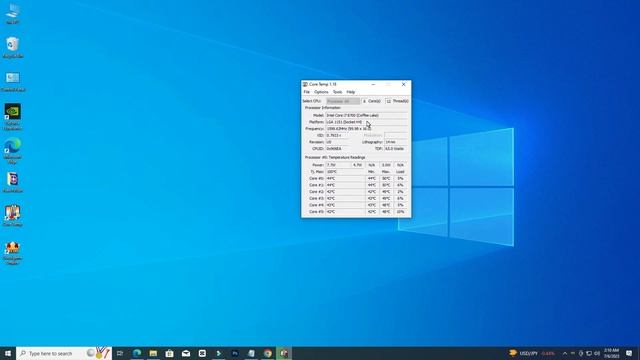The image size is (640, 360).
Task: Open the Options menu in Core Temp
Action: tap(321, 92)
